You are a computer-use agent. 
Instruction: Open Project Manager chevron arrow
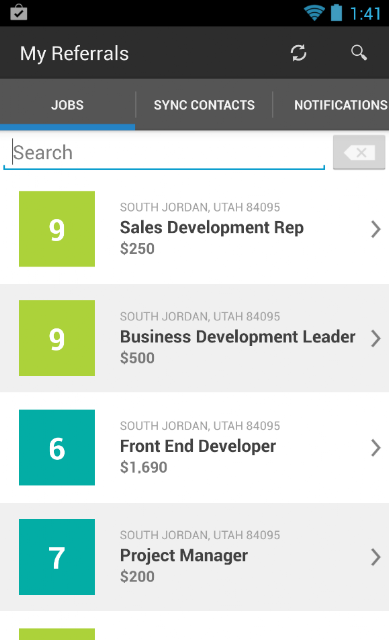click(x=376, y=557)
